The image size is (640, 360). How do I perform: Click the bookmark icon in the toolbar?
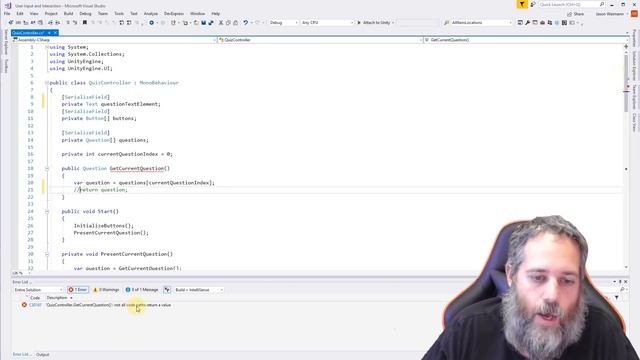[85, 23]
